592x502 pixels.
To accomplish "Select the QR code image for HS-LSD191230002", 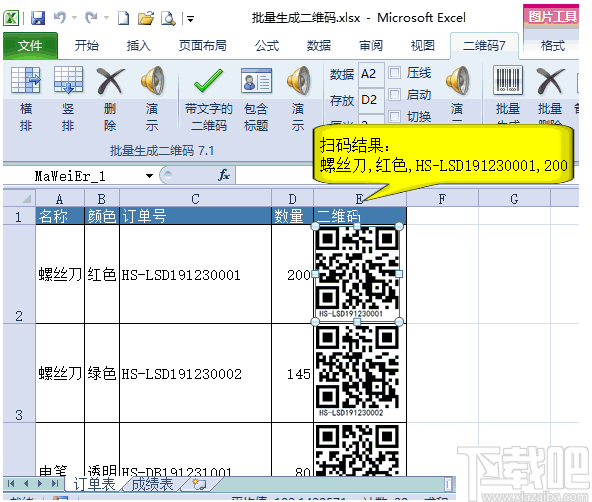I will point(357,372).
